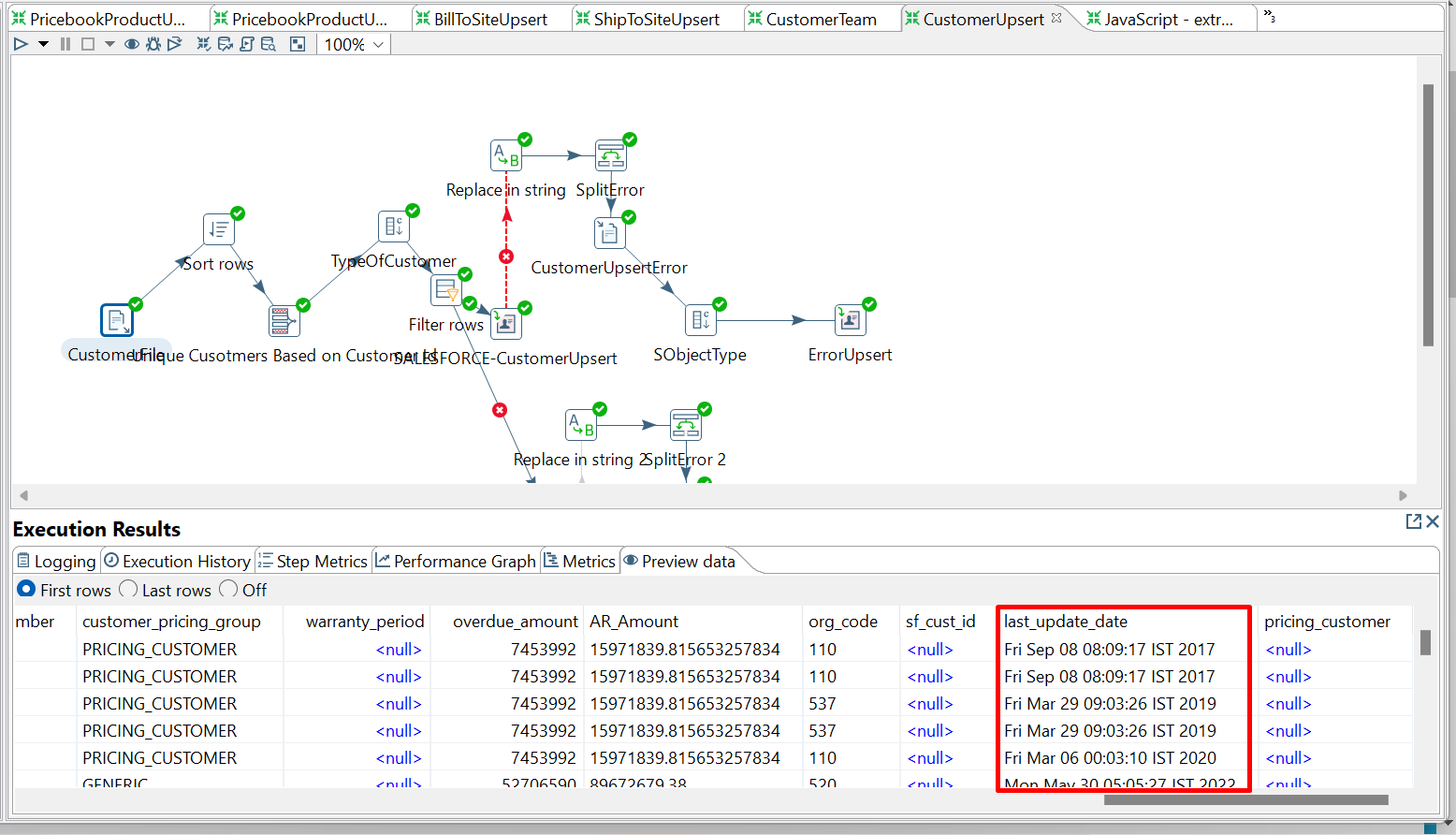Viewport: 1456px width, 835px height.
Task: Select the ErrorUpsert step icon
Action: (850, 320)
